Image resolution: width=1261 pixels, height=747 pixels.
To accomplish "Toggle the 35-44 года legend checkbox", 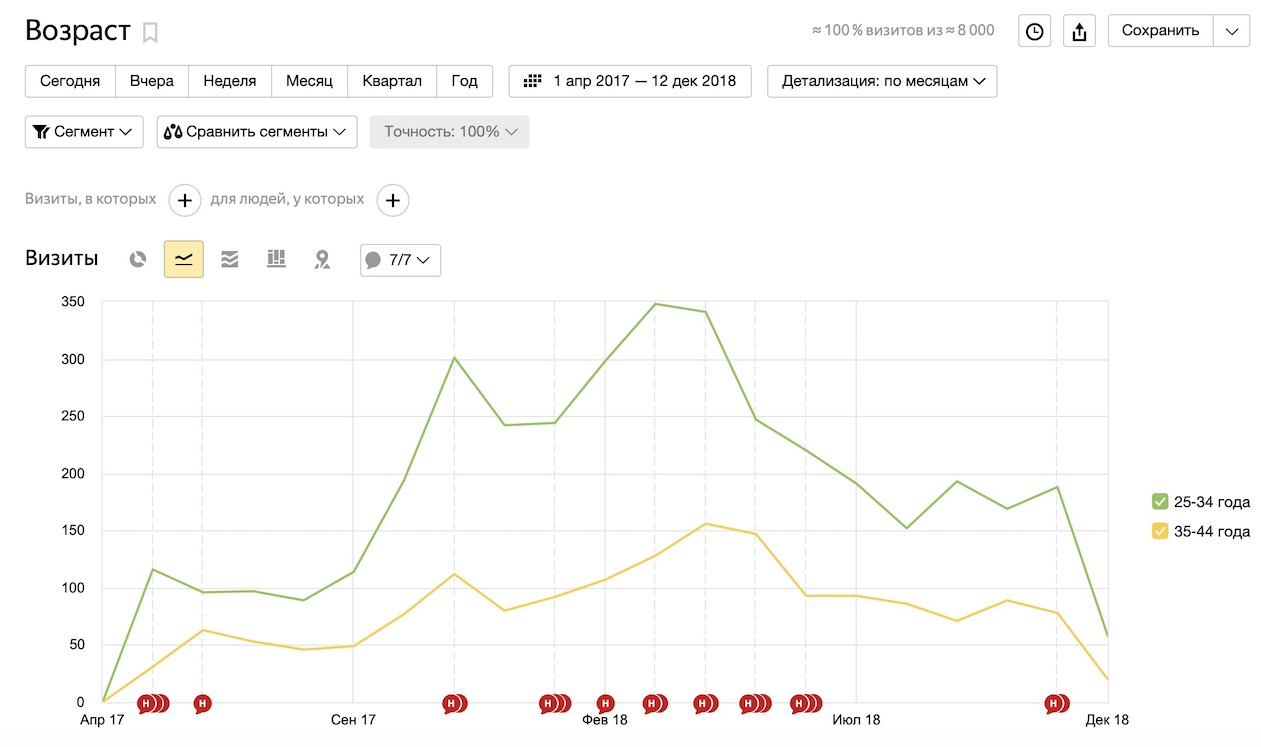I will click(1160, 532).
